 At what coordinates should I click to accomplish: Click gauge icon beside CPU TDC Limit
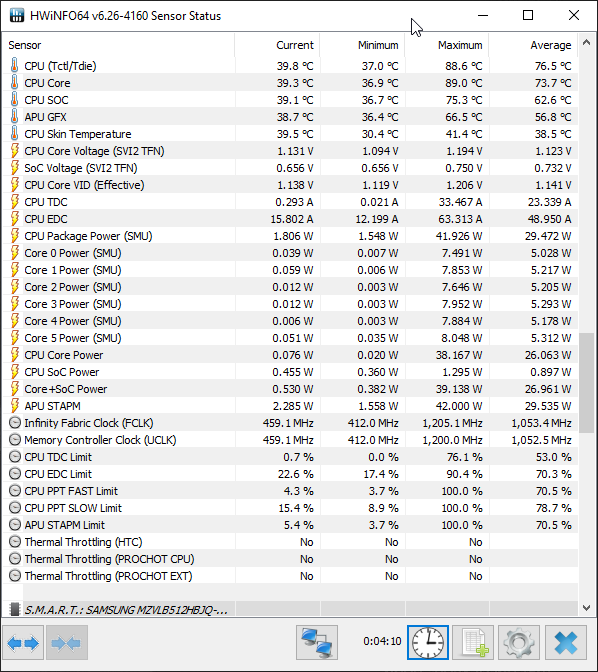pos(15,457)
